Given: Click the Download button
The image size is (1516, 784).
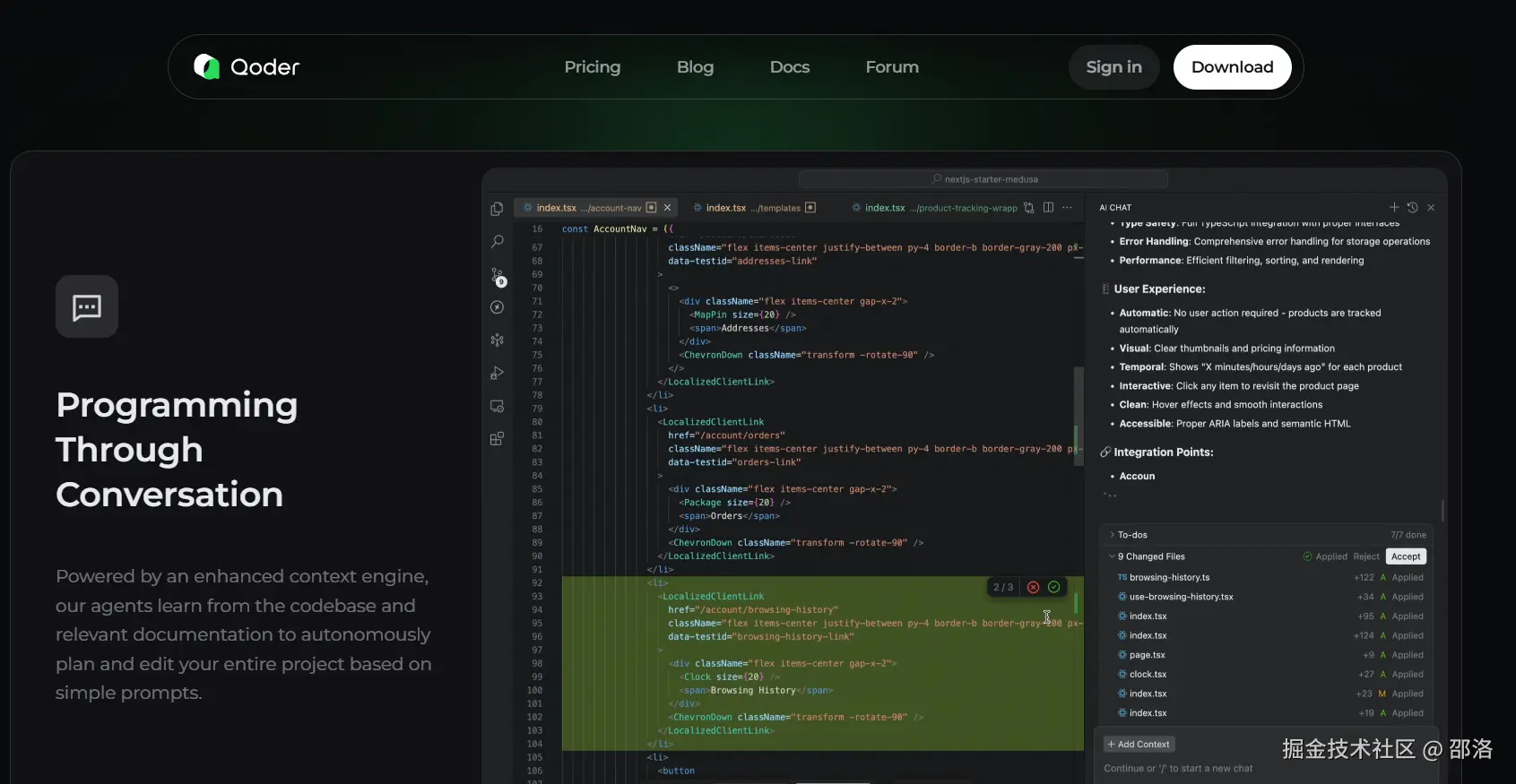Looking at the screenshot, I should pos(1233,67).
